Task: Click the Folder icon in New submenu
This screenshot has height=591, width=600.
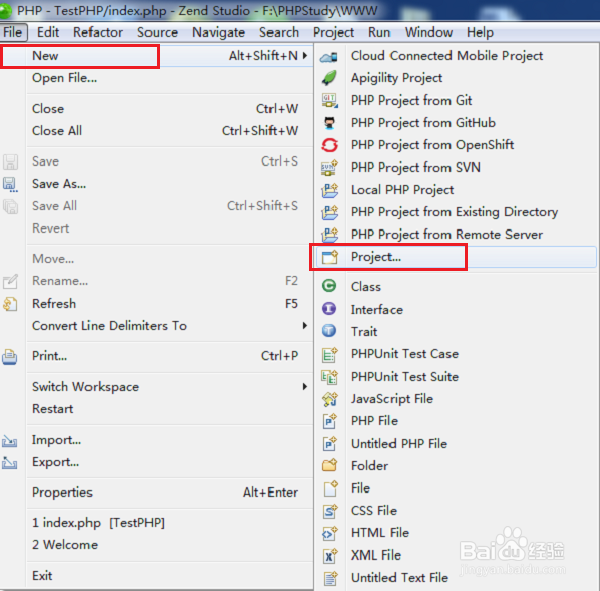Action: point(329,465)
